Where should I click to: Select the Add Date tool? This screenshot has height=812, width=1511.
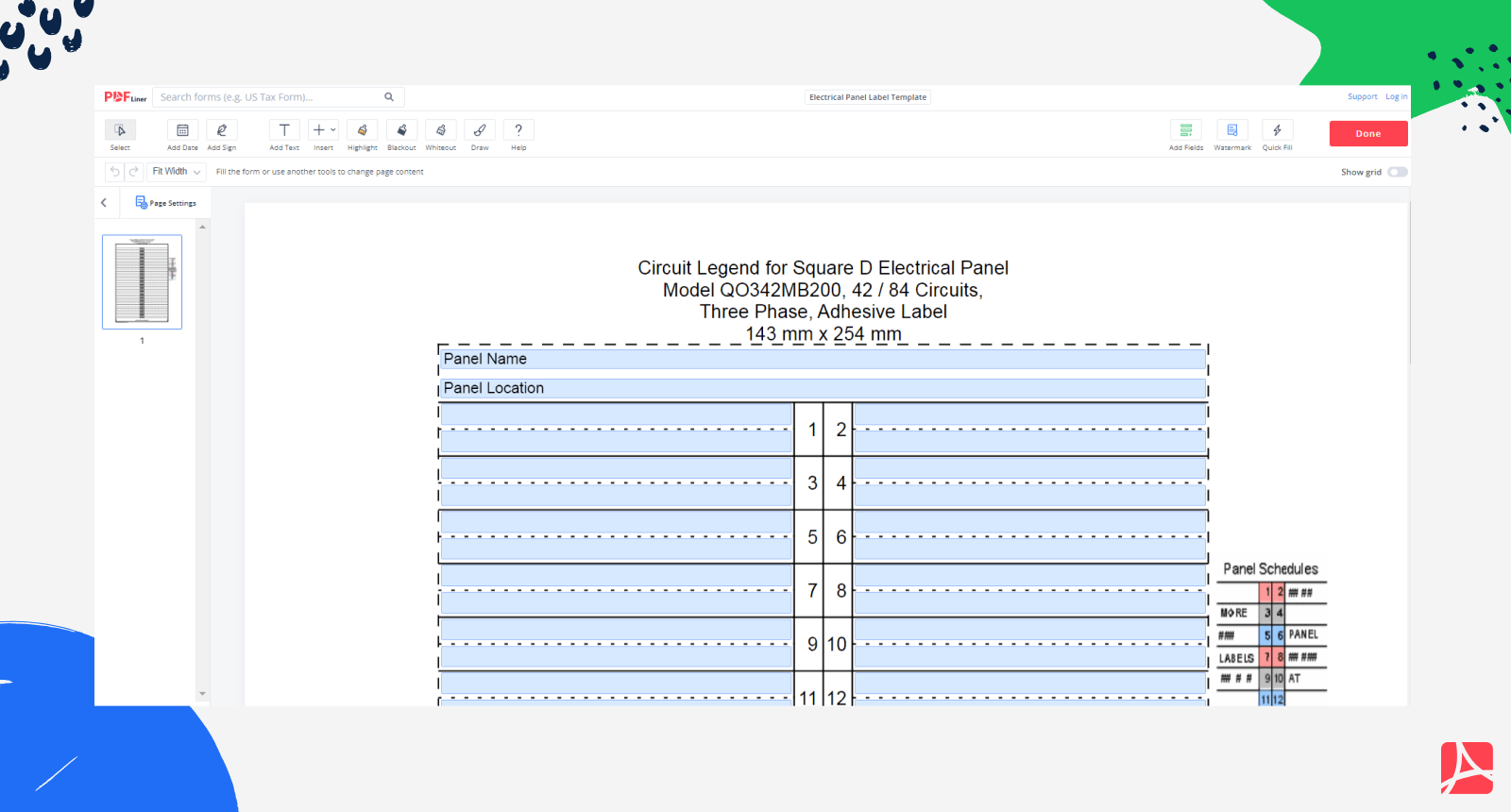[x=182, y=131]
